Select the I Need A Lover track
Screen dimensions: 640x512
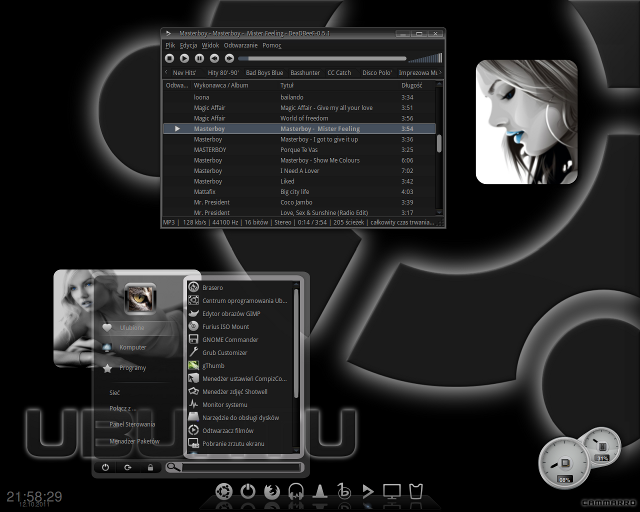coord(299,171)
